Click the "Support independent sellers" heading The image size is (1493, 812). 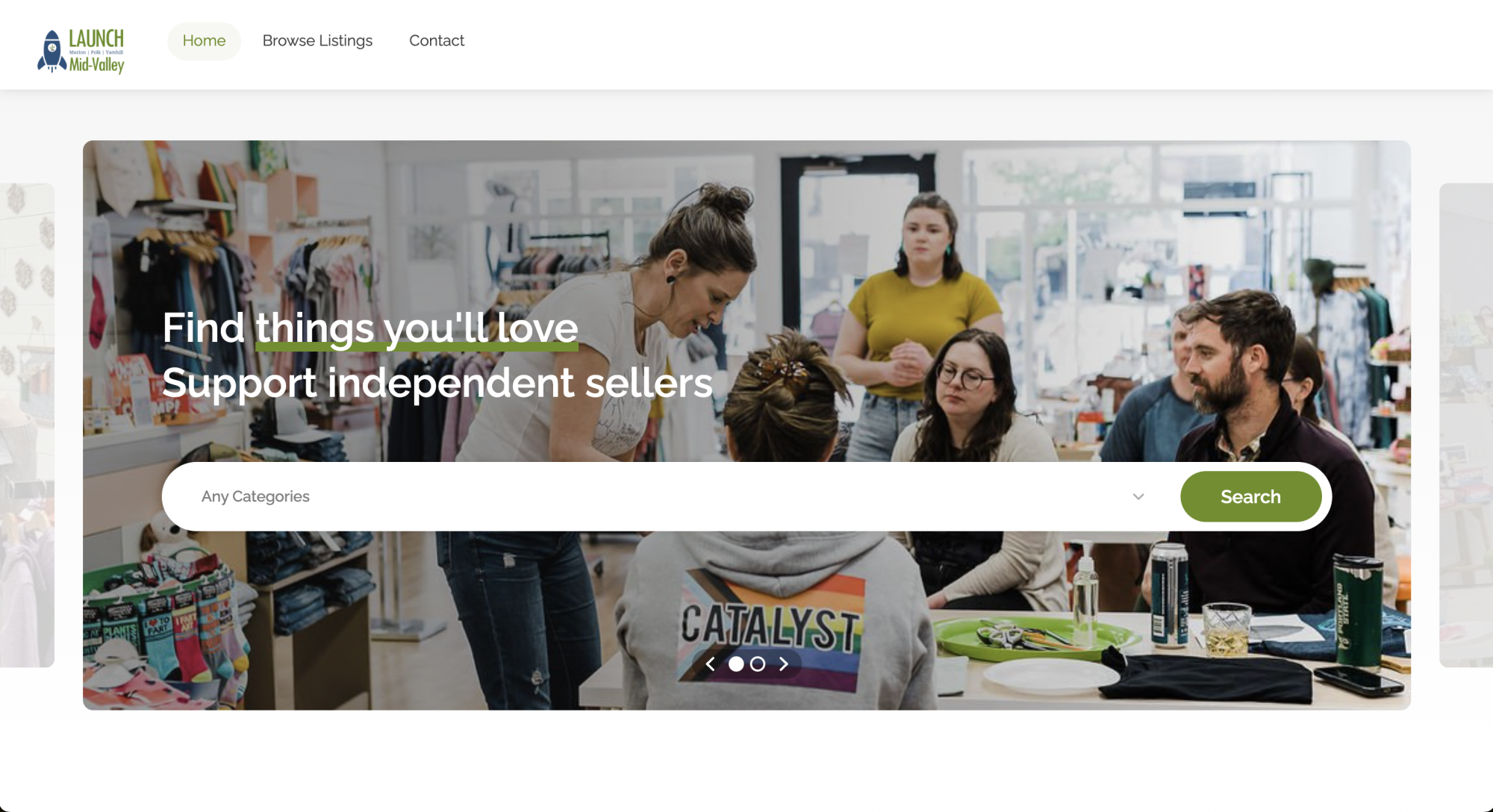click(437, 383)
